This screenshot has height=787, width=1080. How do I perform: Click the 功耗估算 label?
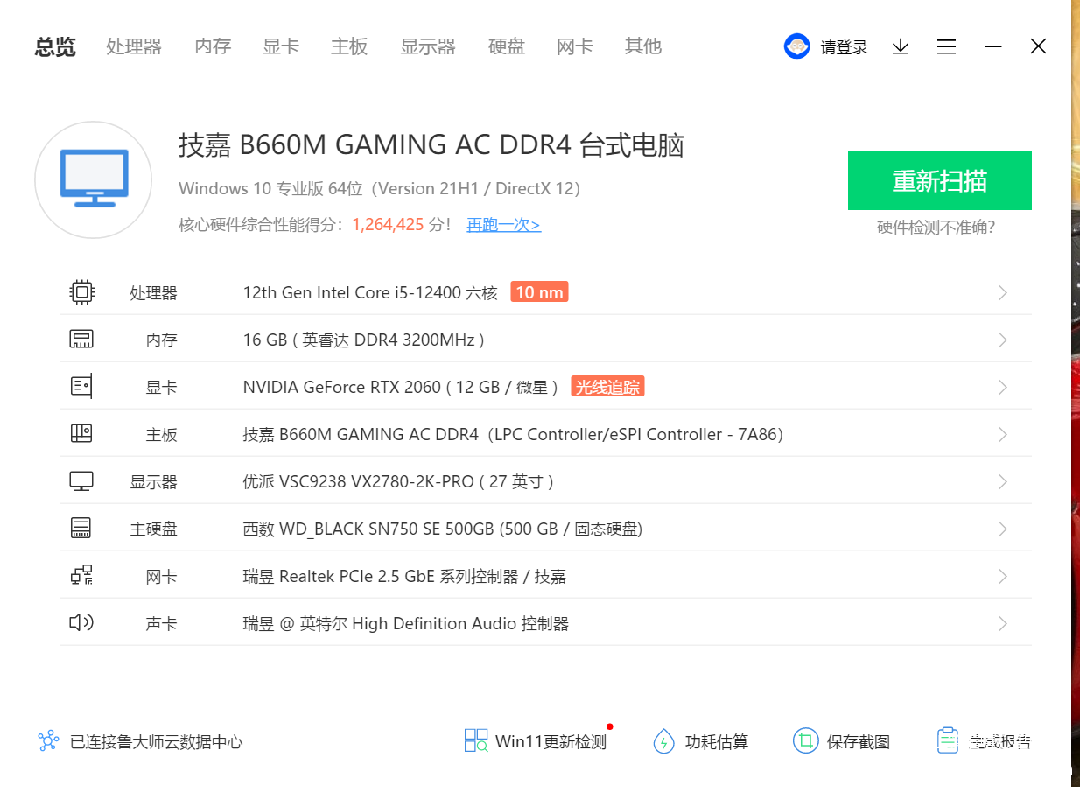click(x=716, y=742)
